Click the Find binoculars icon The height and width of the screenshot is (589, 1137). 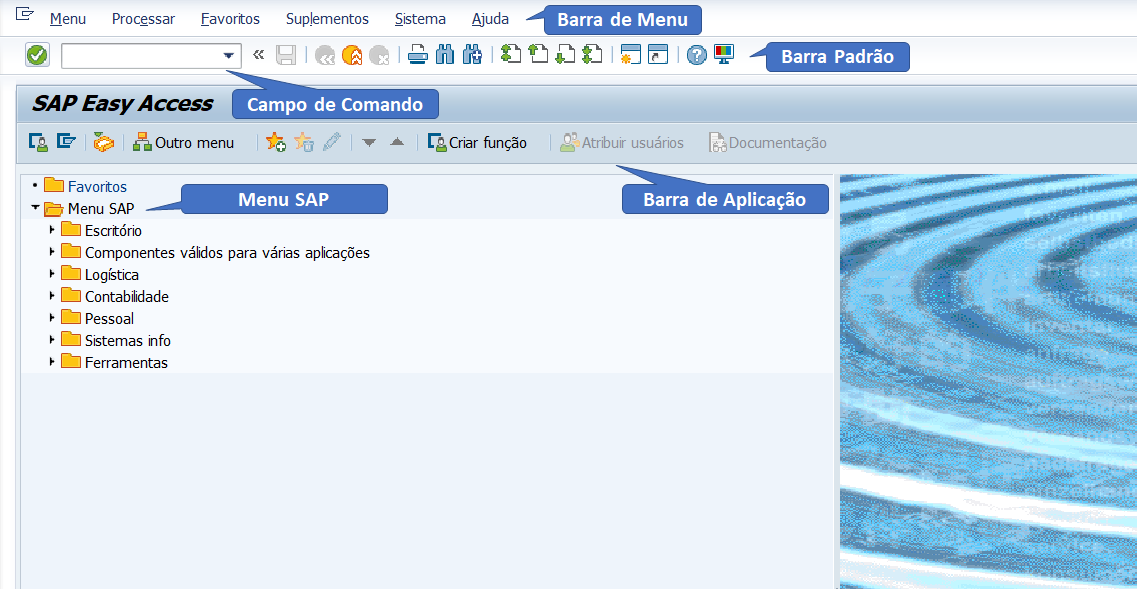[x=444, y=55]
